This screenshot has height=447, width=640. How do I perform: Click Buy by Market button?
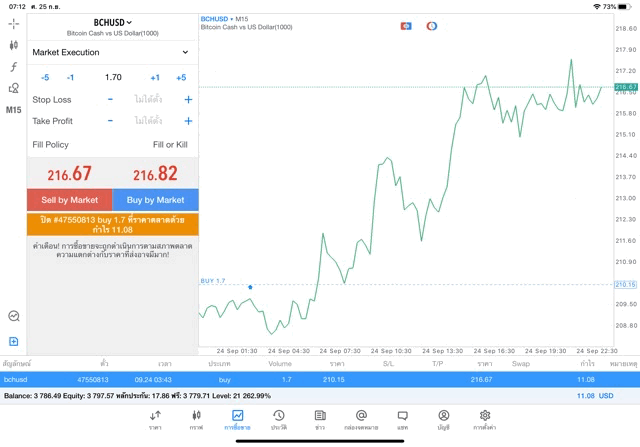click(x=156, y=200)
